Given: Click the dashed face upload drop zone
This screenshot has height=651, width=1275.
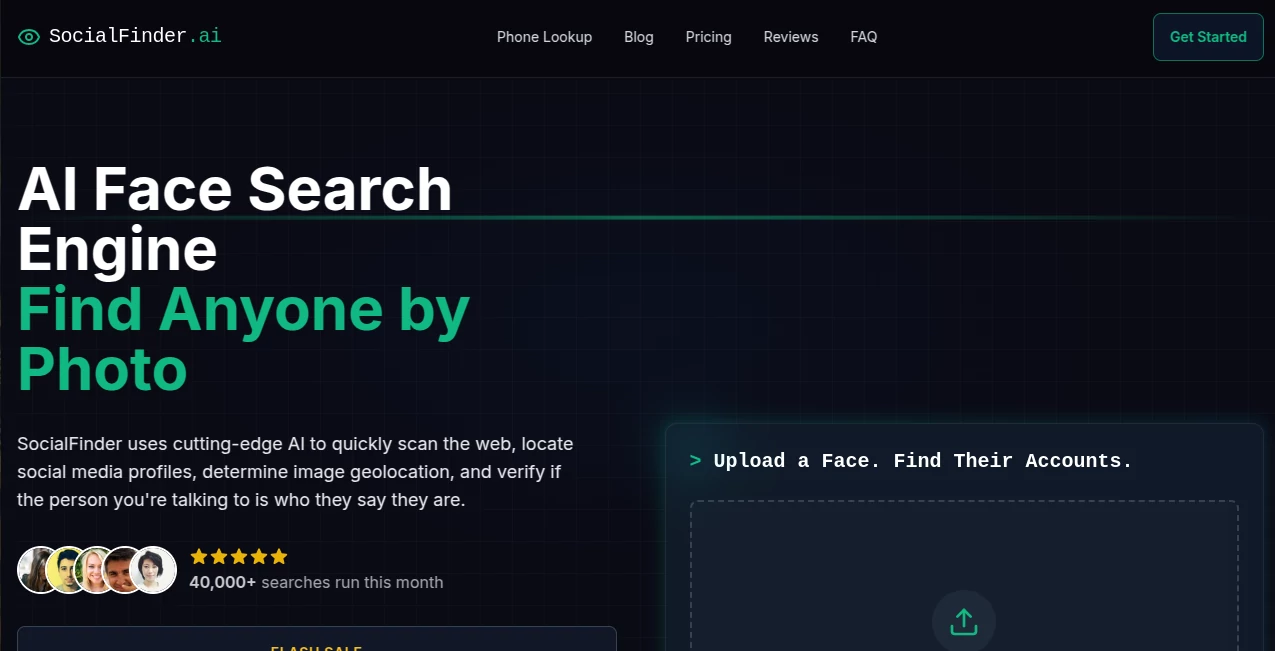Looking at the screenshot, I should 964,576.
